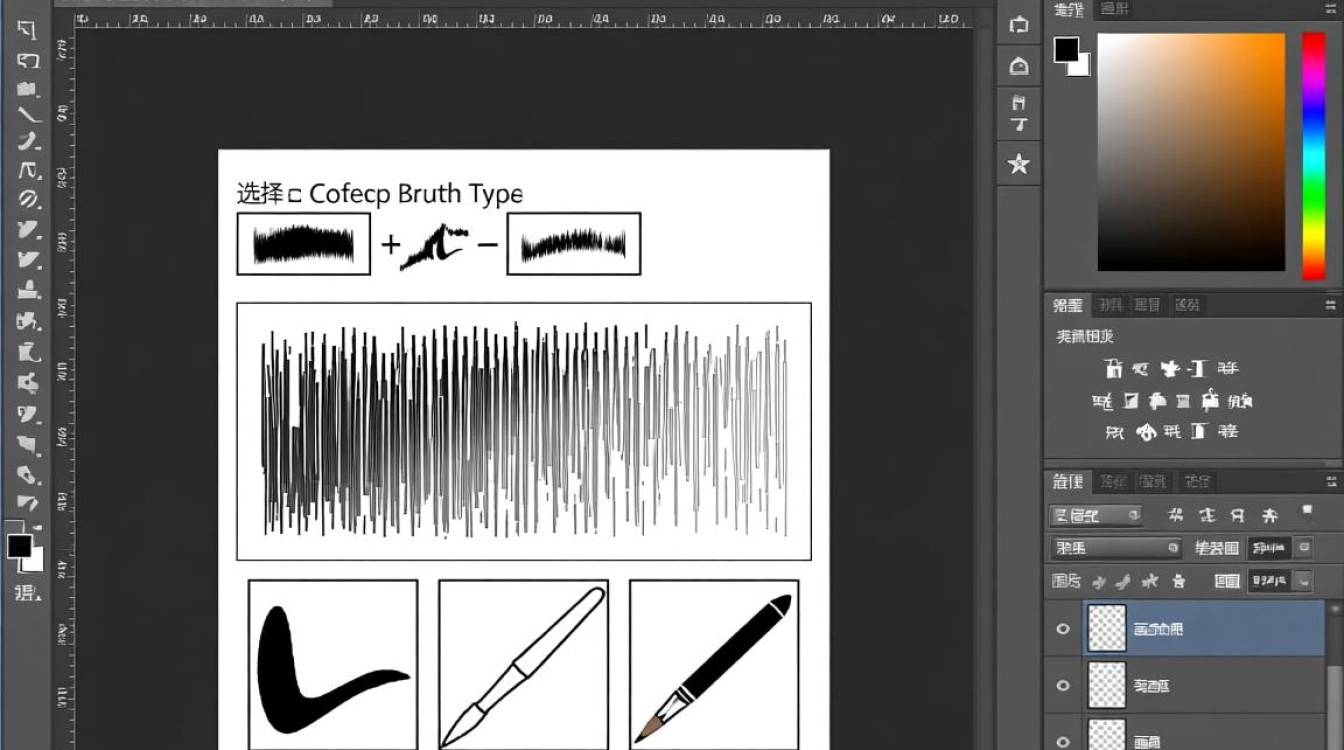The height and width of the screenshot is (750, 1344).
Task: Open the layer filter type dropdown
Action: tap(1096, 516)
